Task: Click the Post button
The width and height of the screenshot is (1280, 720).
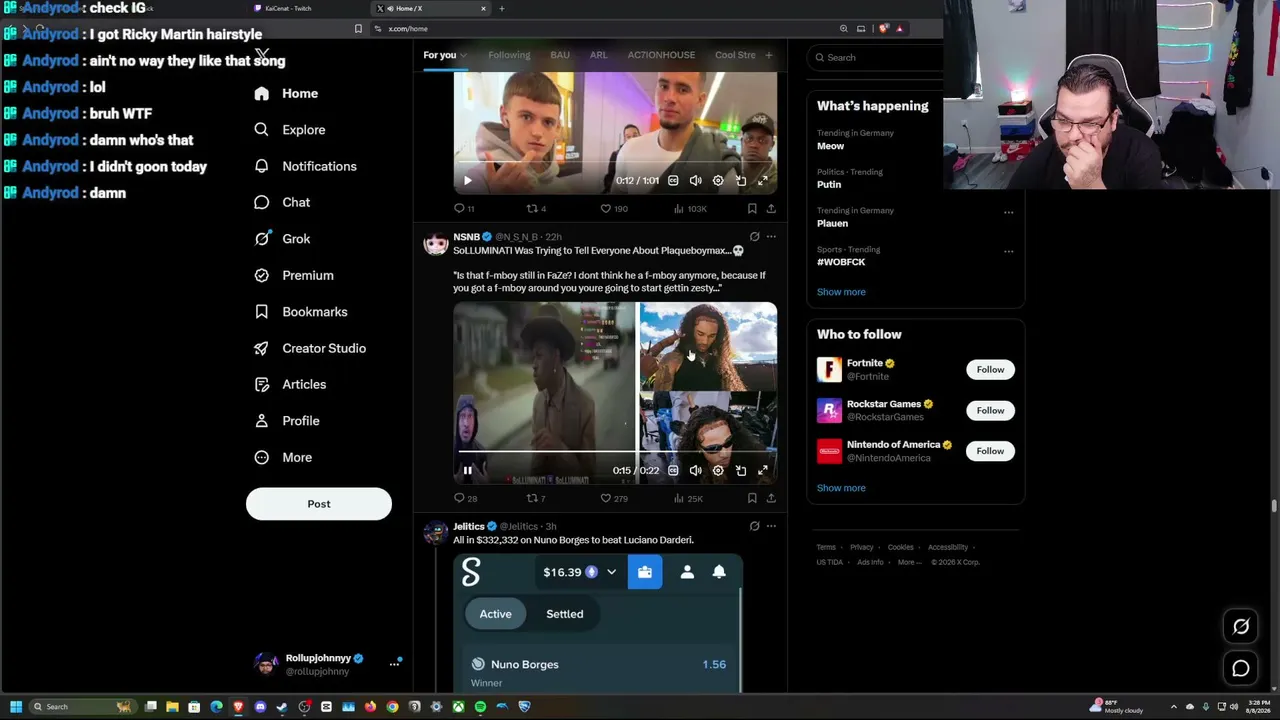Action: [x=319, y=504]
